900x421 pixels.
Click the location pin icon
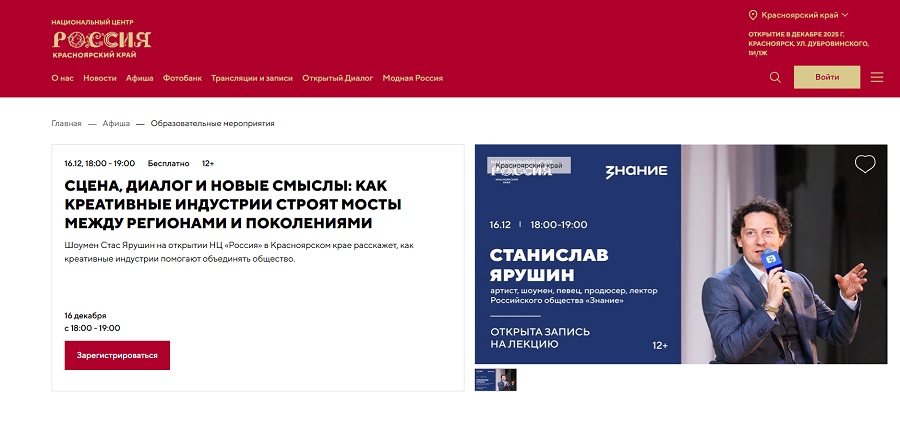point(753,15)
